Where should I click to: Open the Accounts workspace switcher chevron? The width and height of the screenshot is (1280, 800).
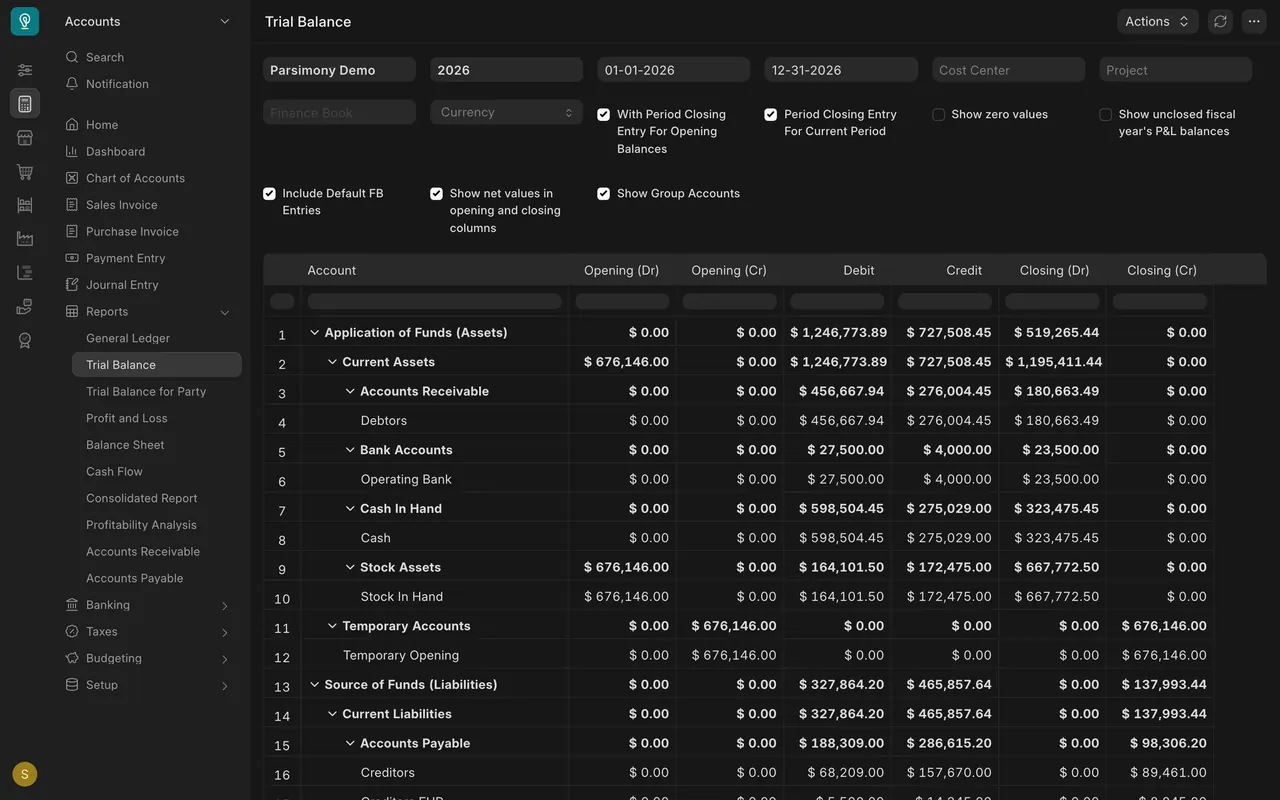225,21
